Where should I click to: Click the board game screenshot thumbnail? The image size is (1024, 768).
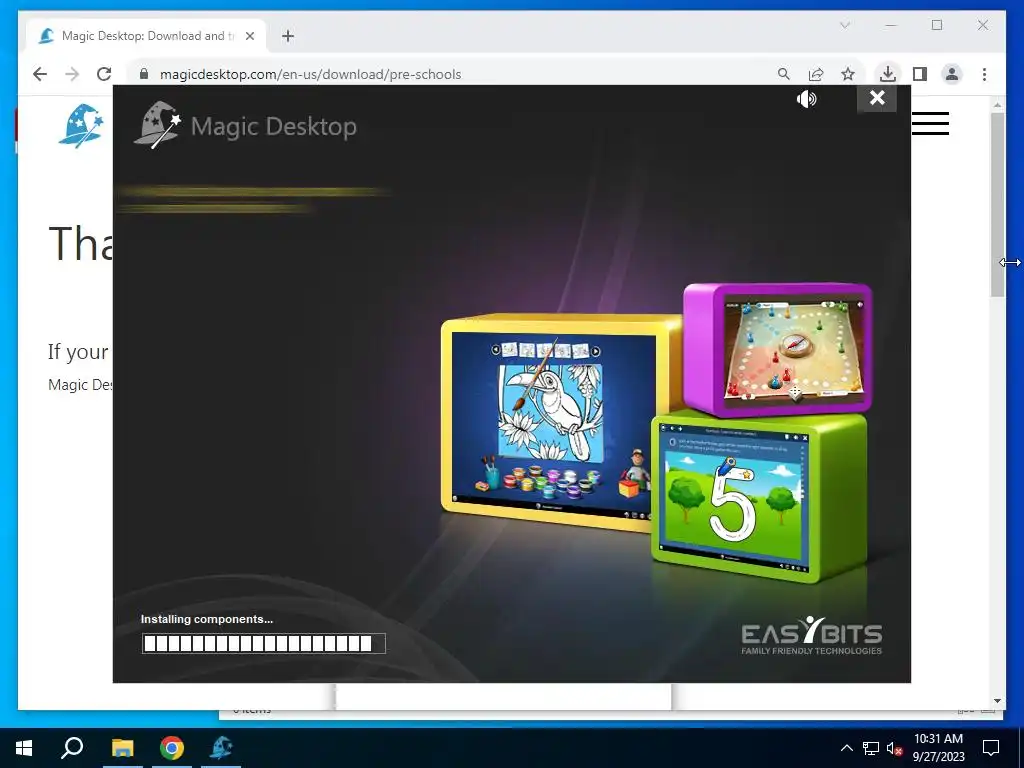(x=778, y=349)
